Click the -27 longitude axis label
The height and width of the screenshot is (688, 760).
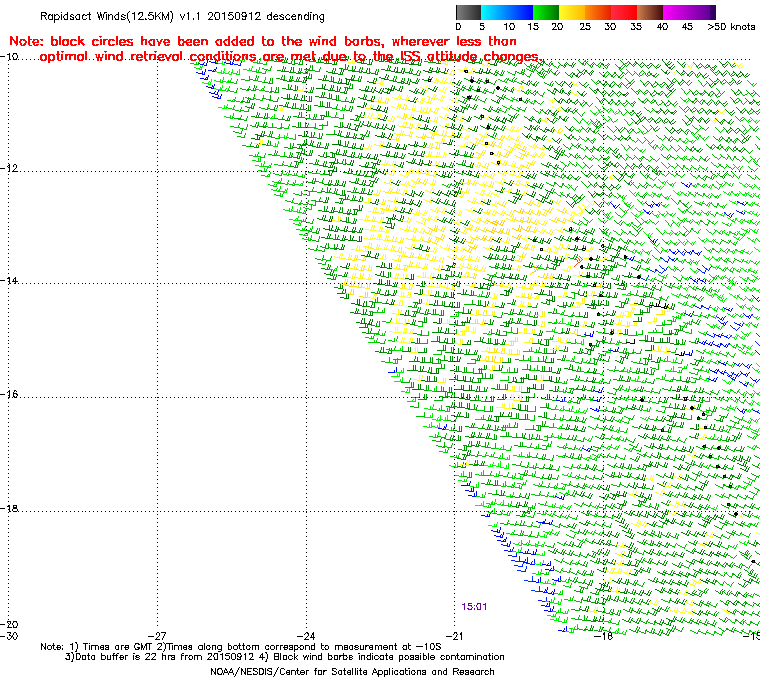click(157, 635)
